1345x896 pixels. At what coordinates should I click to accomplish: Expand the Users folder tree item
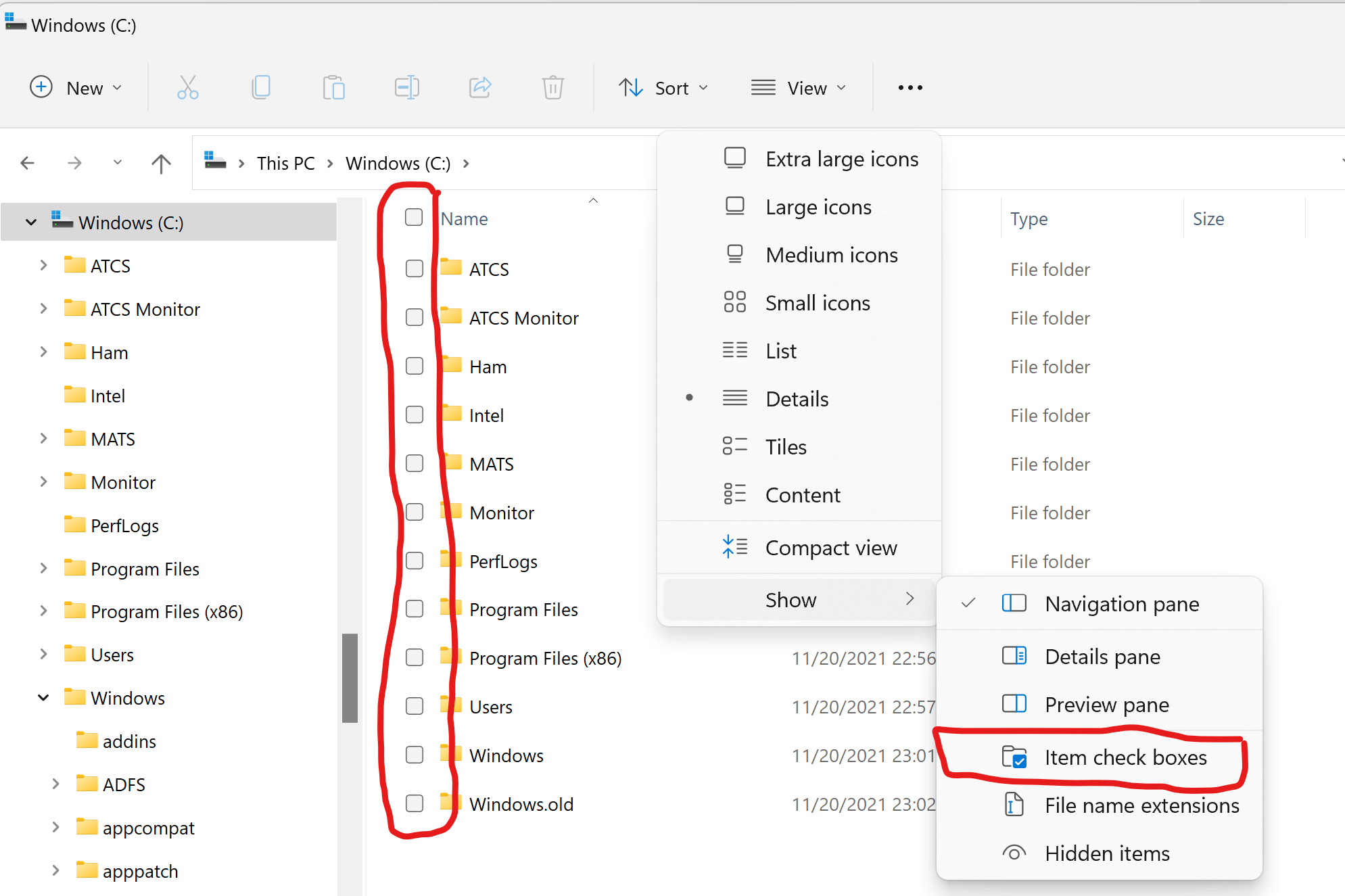pyautogui.click(x=42, y=654)
